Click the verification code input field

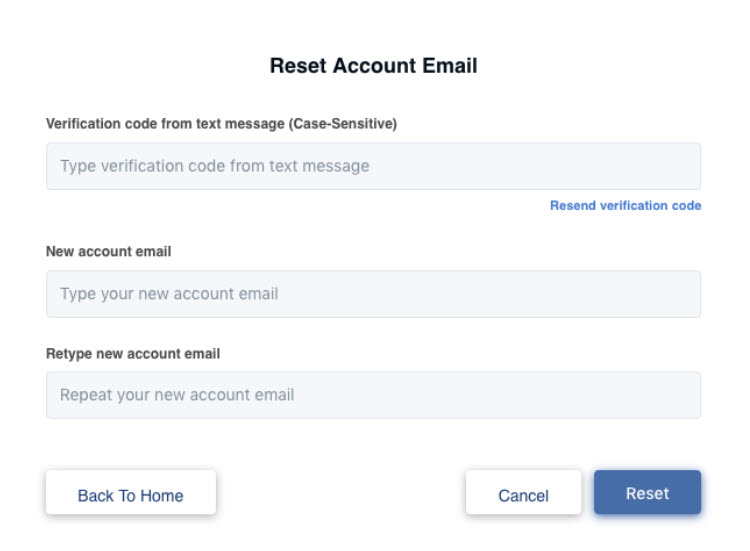373,166
